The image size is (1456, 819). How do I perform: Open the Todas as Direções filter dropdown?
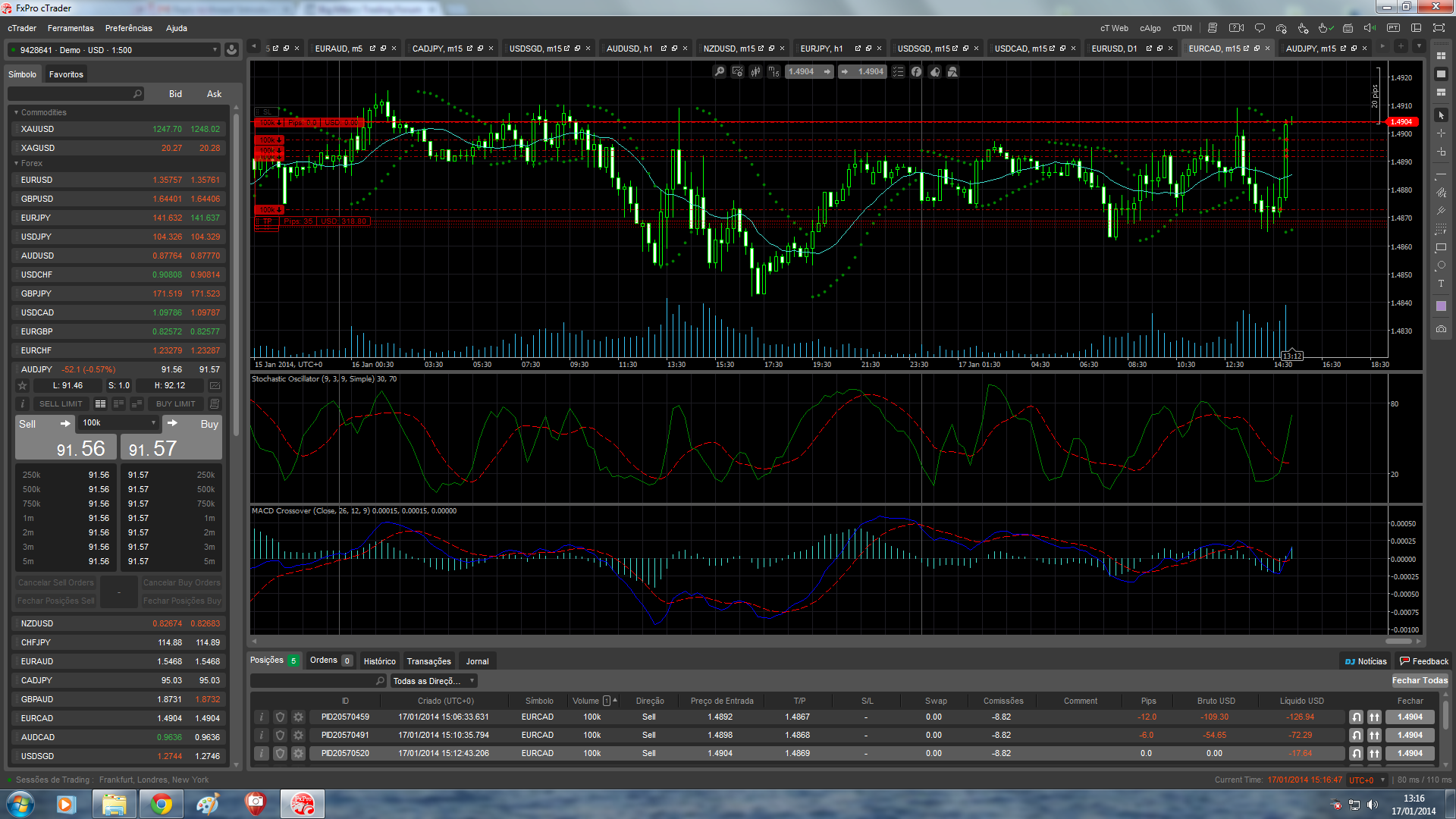point(434,681)
